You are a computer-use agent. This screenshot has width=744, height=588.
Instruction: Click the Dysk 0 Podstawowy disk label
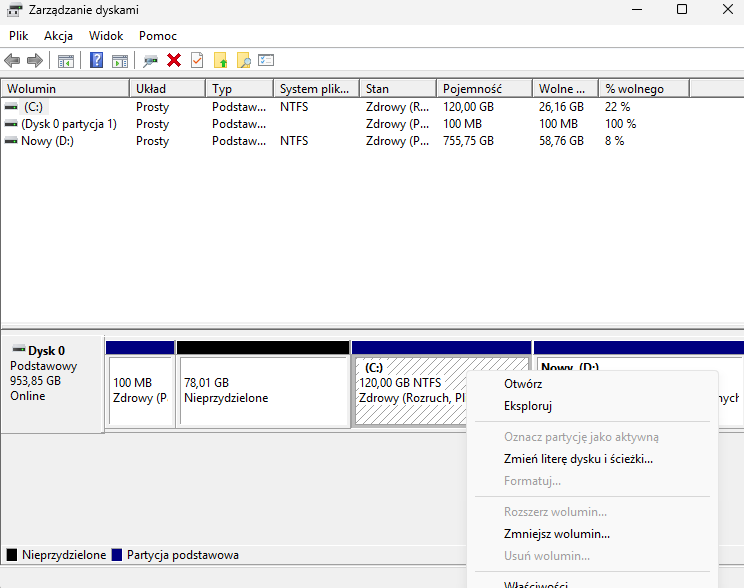point(52,384)
